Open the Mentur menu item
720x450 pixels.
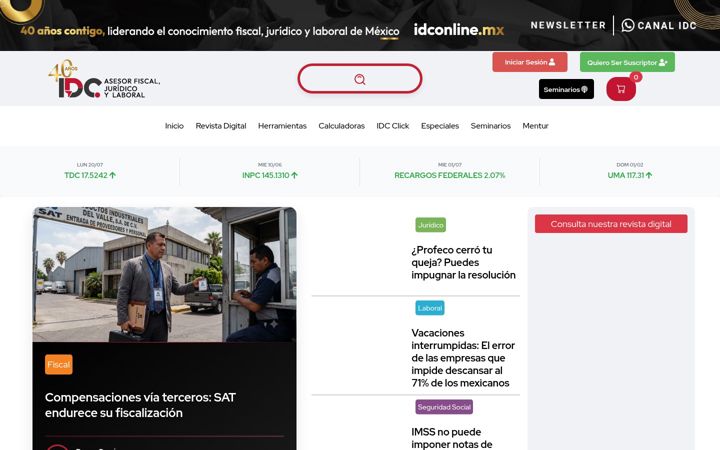click(x=535, y=126)
